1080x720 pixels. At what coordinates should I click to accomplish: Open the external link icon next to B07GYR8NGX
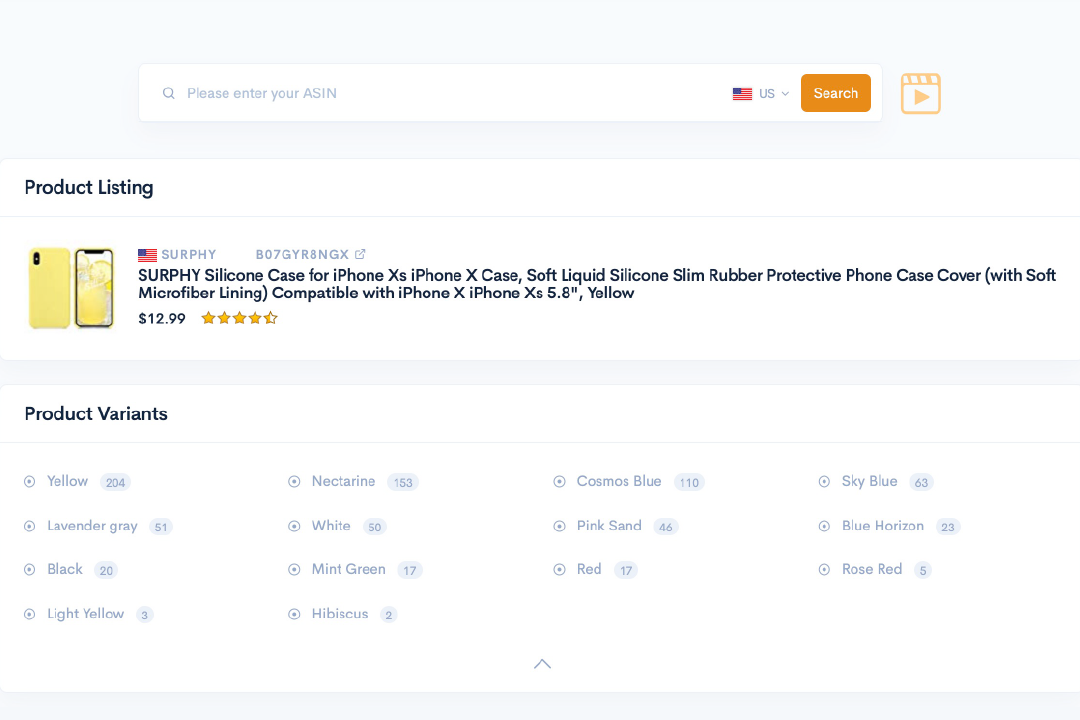pos(360,254)
